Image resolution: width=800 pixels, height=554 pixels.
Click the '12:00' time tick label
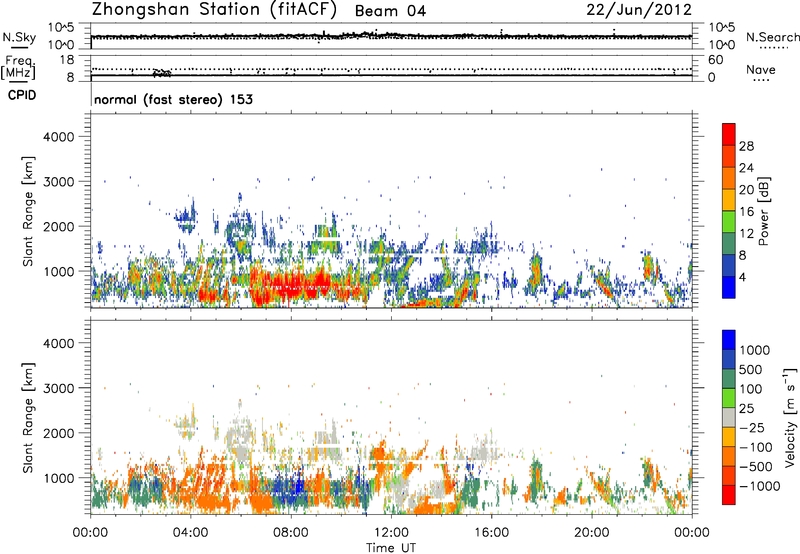[x=391, y=533]
